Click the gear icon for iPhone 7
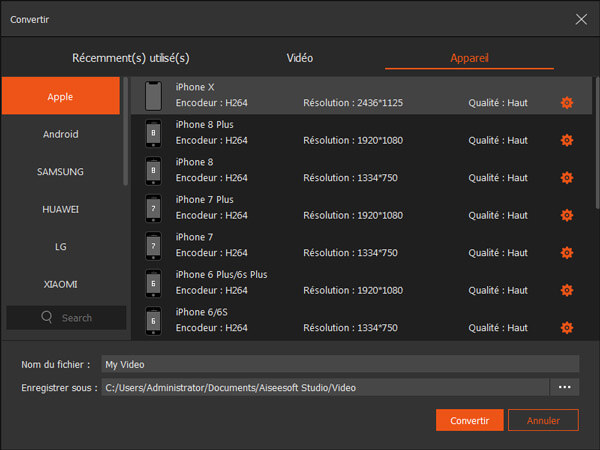This screenshot has height=450, width=600. [x=567, y=253]
